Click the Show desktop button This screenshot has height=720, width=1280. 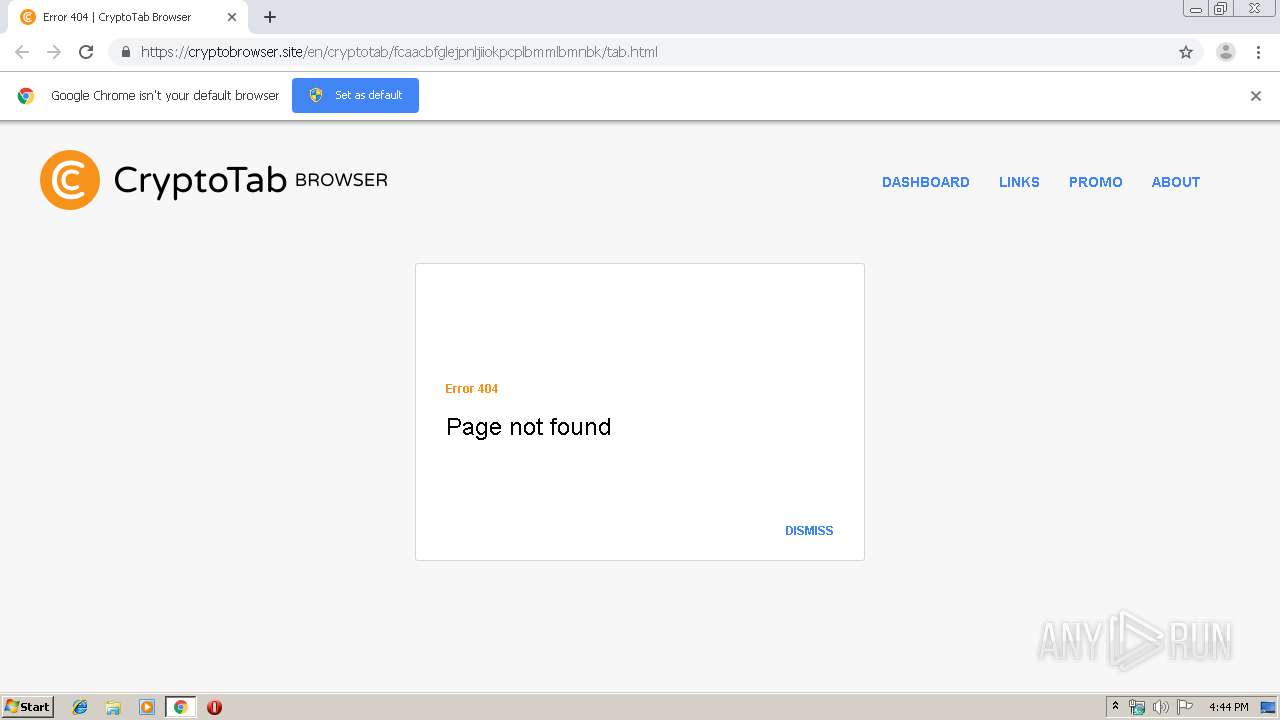click(x=1269, y=707)
